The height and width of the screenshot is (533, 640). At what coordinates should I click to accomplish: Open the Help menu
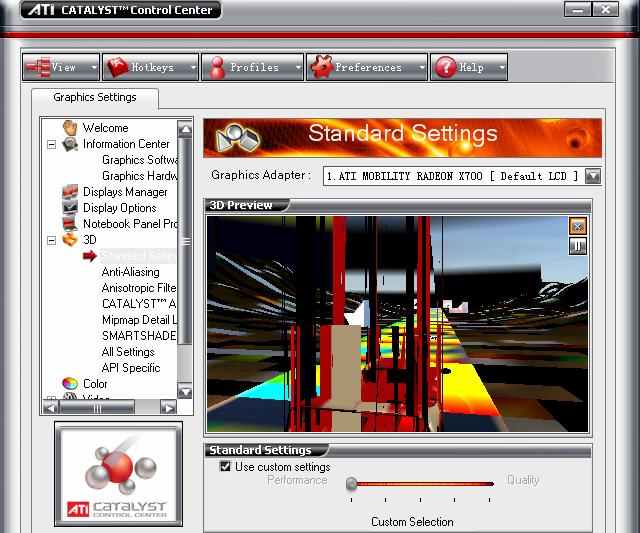(469, 67)
